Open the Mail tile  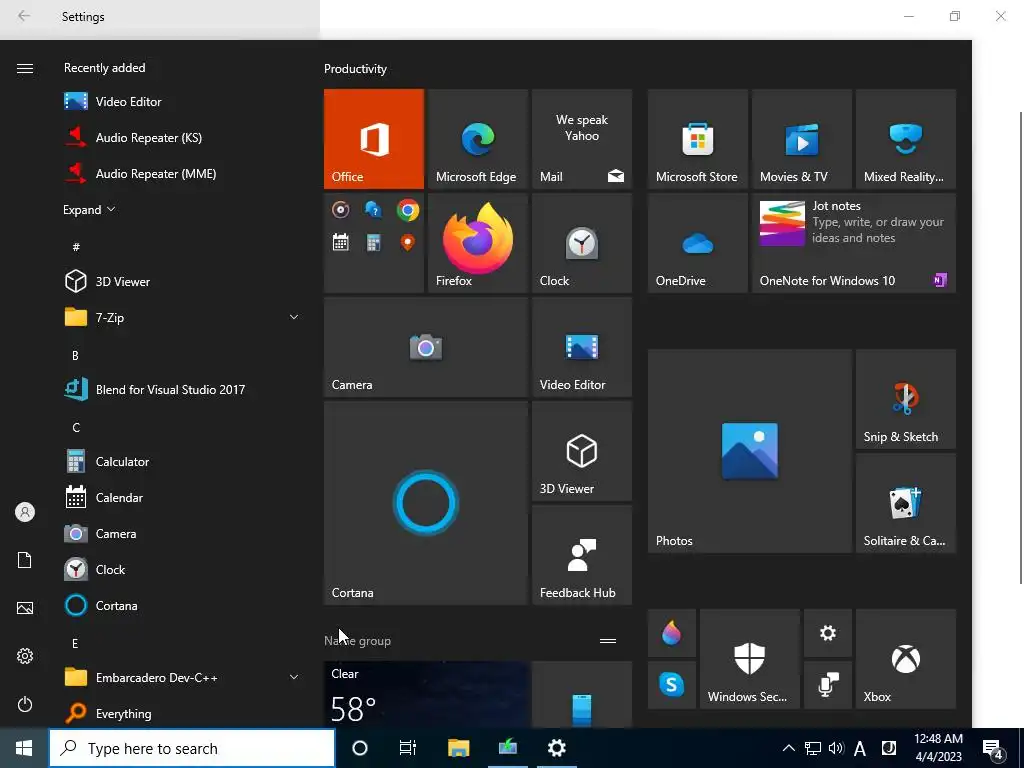pyautogui.click(x=582, y=139)
